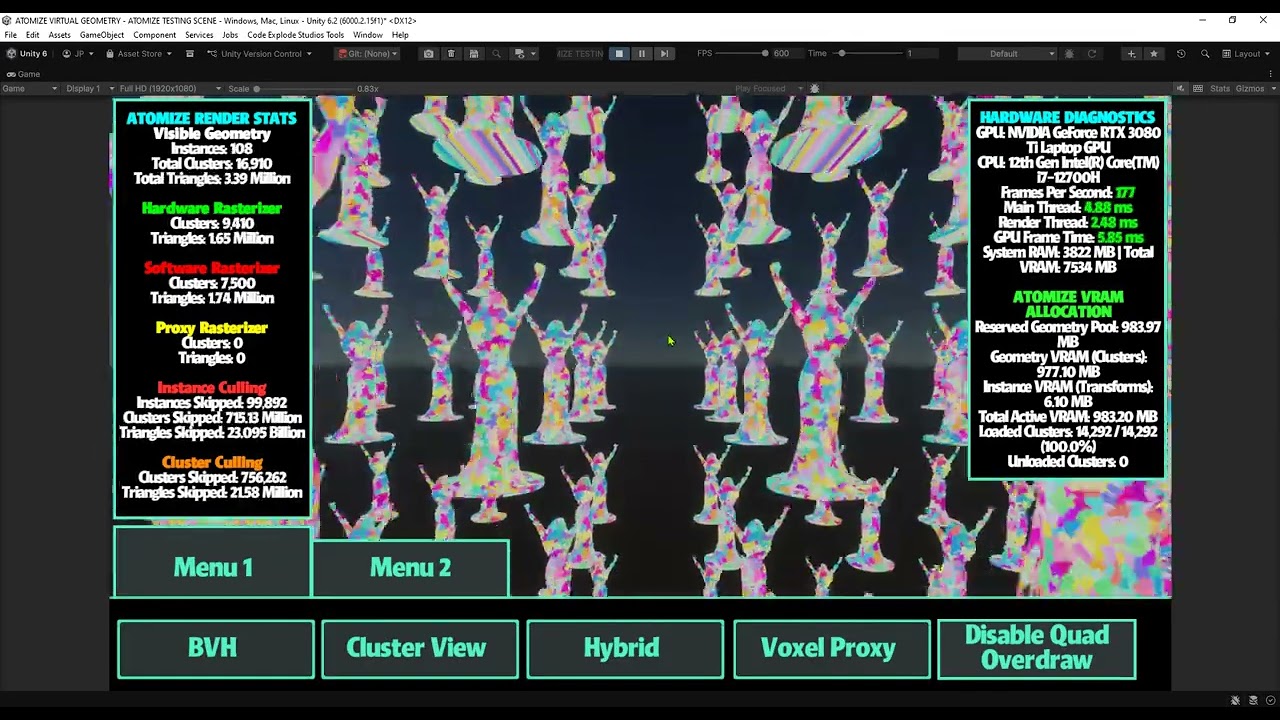Open the JP account menu
Image resolution: width=1280 pixels, height=720 pixels.
click(78, 54)
